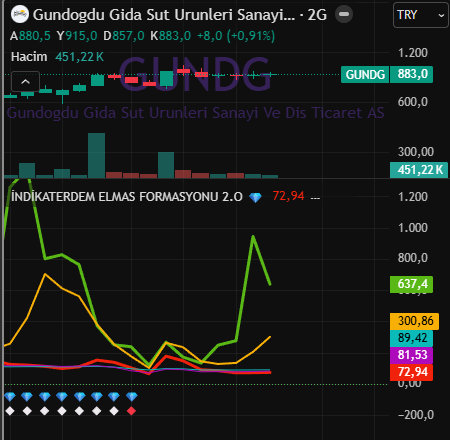This screenshot has width=450, height=440.
Task: Open the TRY currency dropdown
Action: (x=421, y=15)
